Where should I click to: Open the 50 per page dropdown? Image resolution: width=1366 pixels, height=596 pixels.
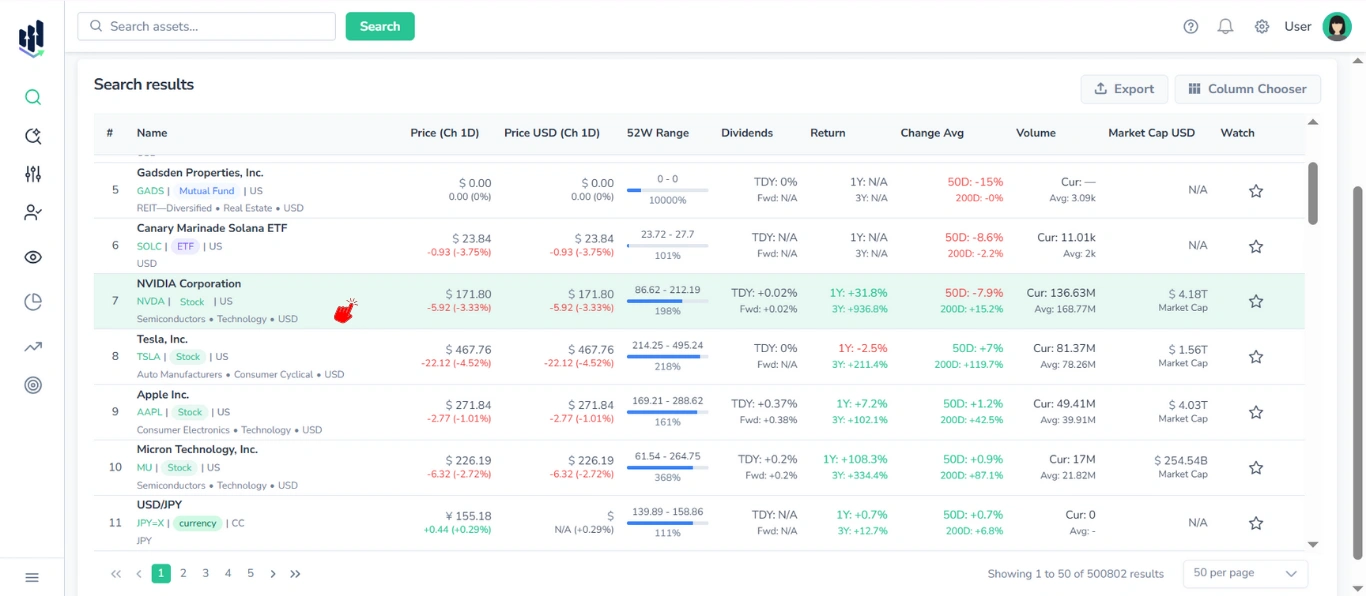[x=1244, y=572]
